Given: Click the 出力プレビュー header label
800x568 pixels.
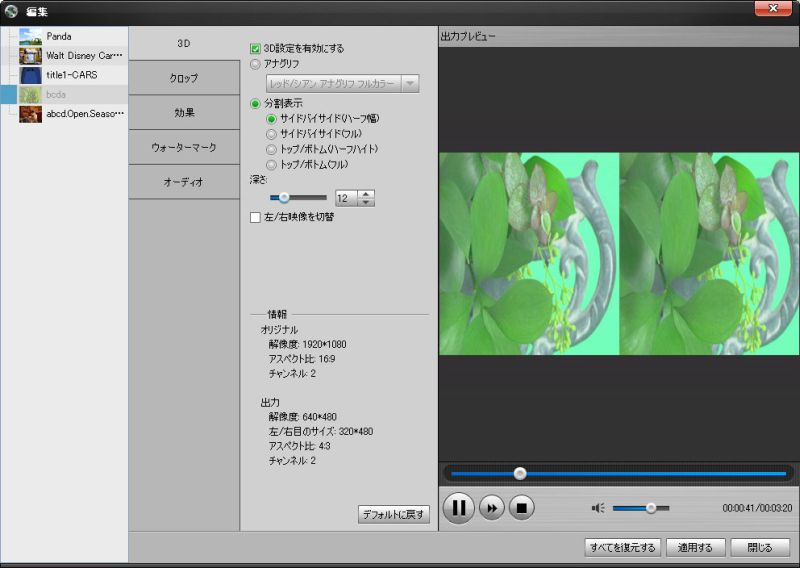Looking at the screenshot, I should click(468, 37).
